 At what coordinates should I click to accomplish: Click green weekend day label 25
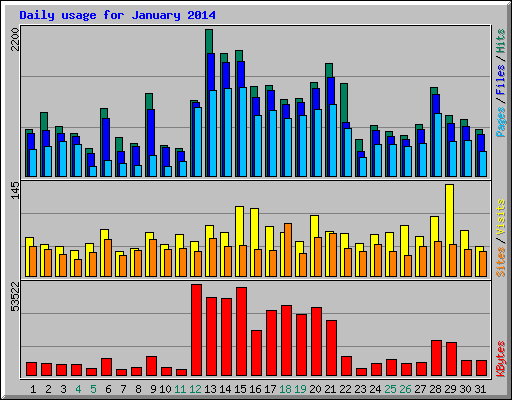point(390,389)
